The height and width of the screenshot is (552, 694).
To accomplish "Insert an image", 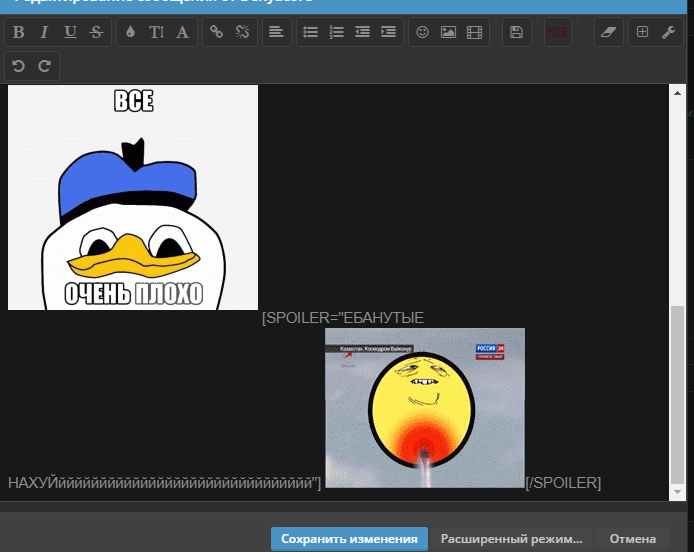I will click(x=448, y=32).
